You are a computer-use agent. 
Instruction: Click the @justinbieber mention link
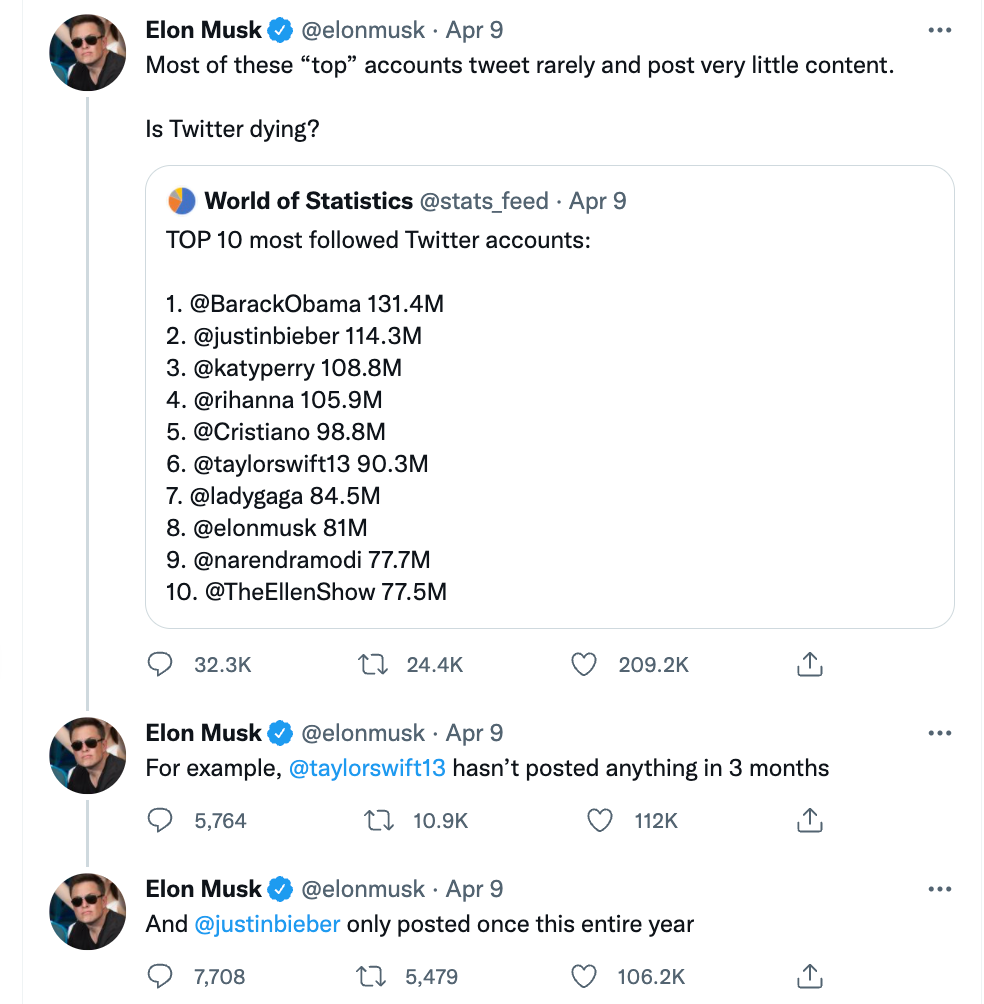click(x=267, y=924)
